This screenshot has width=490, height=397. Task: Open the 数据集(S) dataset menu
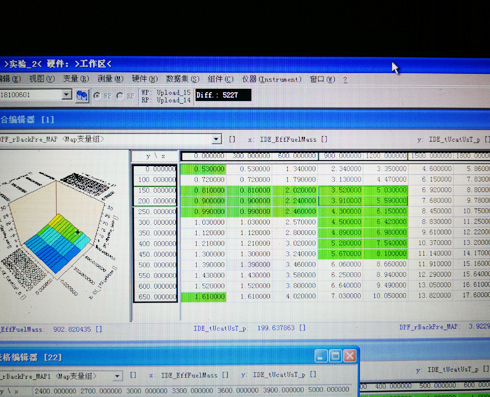pyautogui.click(x=182, y=79)
